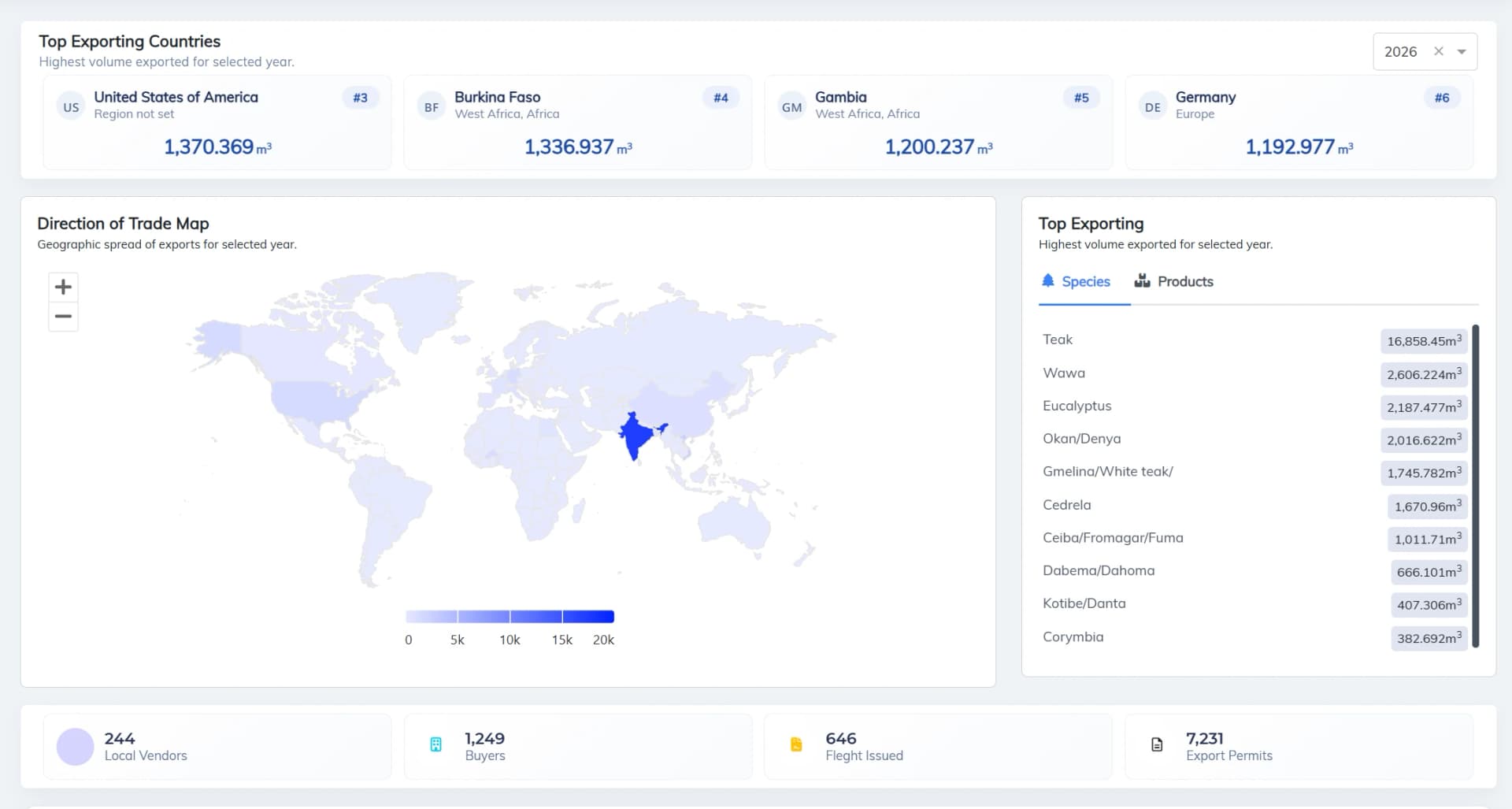The image size is (1512, 809).
Task: Click the 16,858.45m³ Teak volume
Action: 1424,341
